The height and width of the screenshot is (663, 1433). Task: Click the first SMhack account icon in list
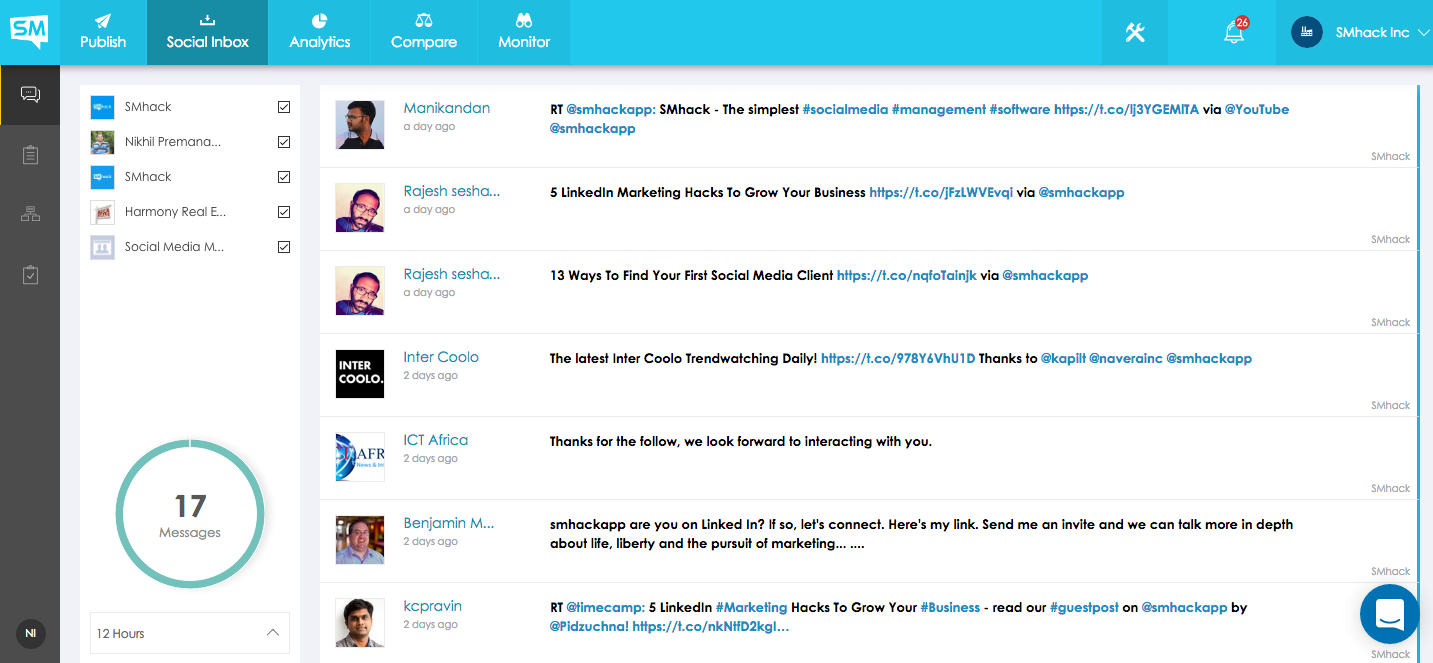tap(102, 107)
